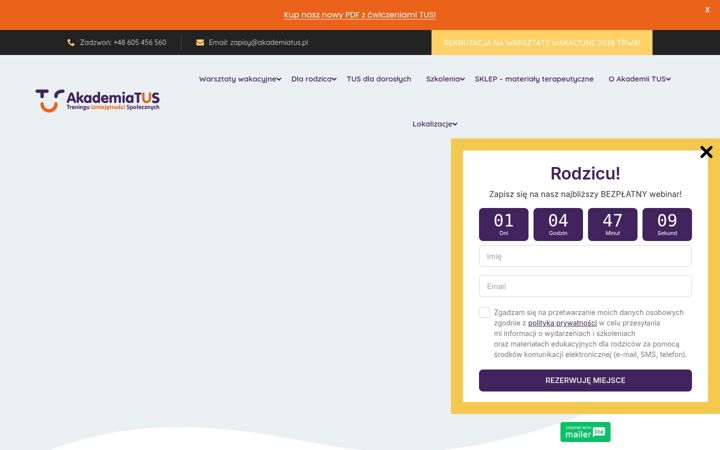This screenshot has width=720, height=450.
Task: Open the polityką prywatności link
Action: tap(562, 323)
